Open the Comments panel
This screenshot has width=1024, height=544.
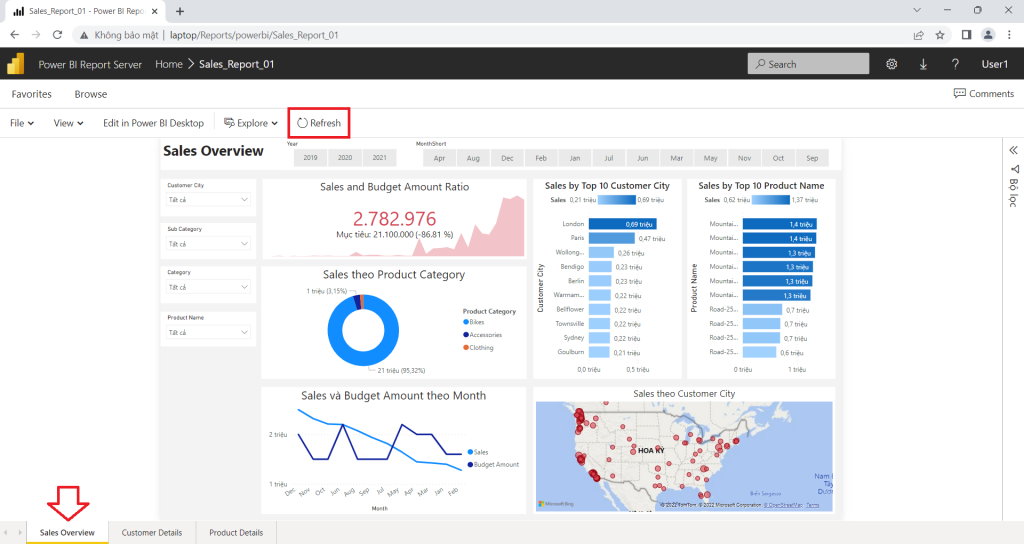click(x=984, y=93)
